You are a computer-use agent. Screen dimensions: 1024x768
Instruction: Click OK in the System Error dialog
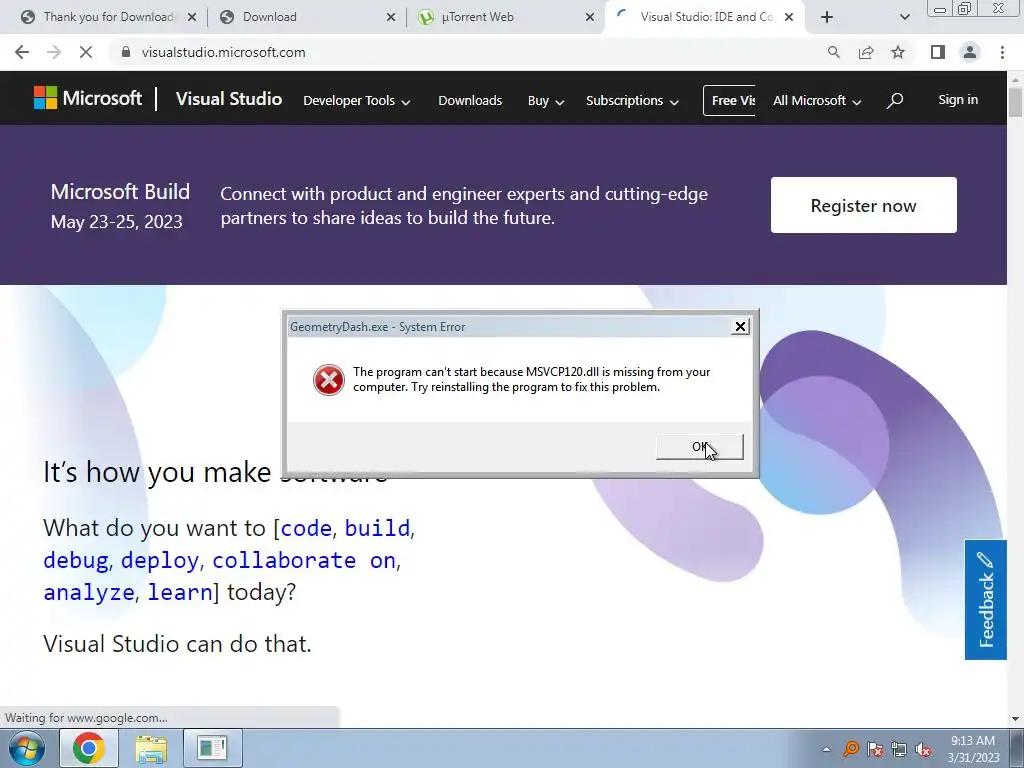(699, 447)
